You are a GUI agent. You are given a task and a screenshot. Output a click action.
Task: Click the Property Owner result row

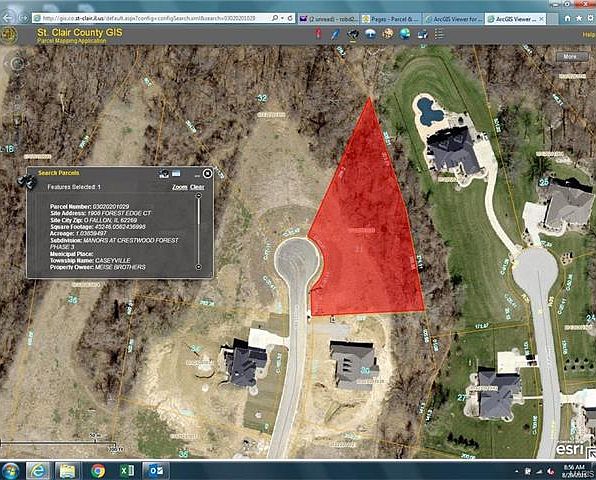coord(98,267)
